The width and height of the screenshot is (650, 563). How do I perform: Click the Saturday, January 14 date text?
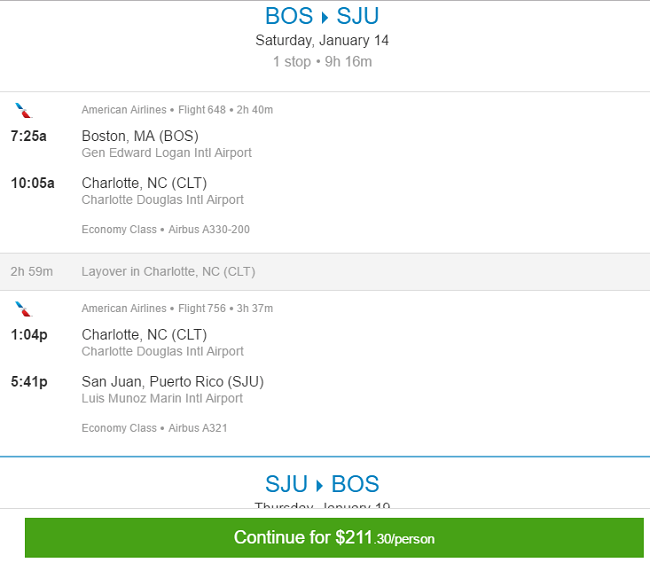click(x=322, y=40)
